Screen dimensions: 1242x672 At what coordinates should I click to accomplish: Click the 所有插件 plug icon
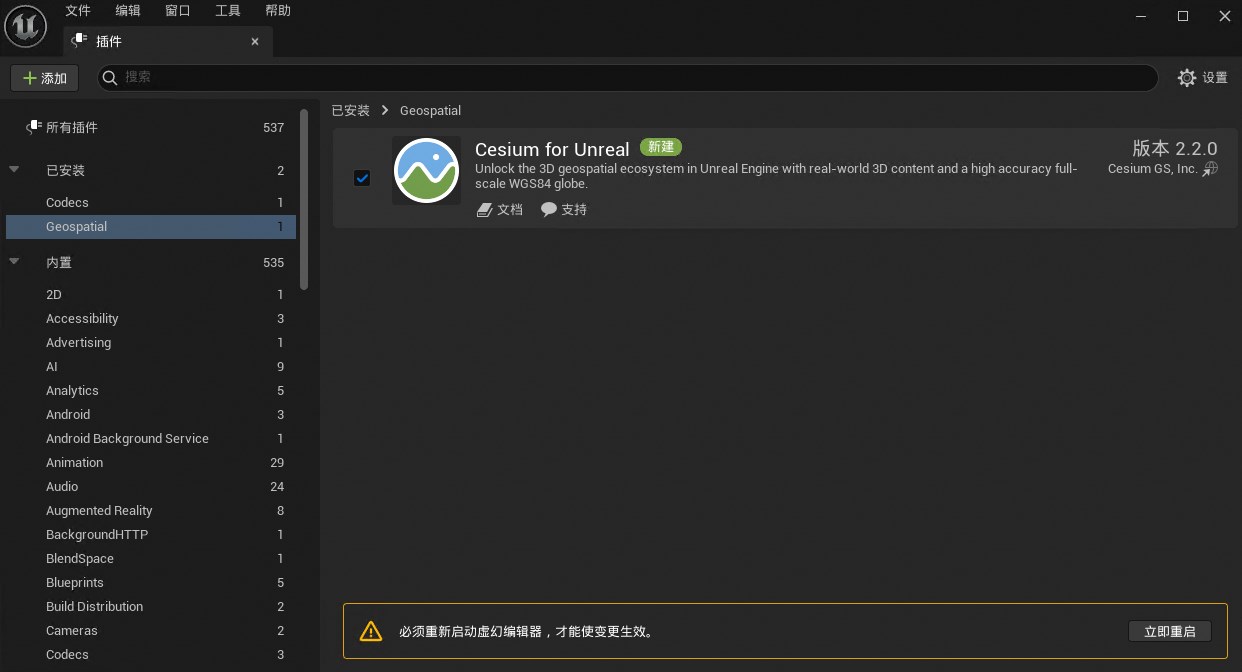pos(33,127)
